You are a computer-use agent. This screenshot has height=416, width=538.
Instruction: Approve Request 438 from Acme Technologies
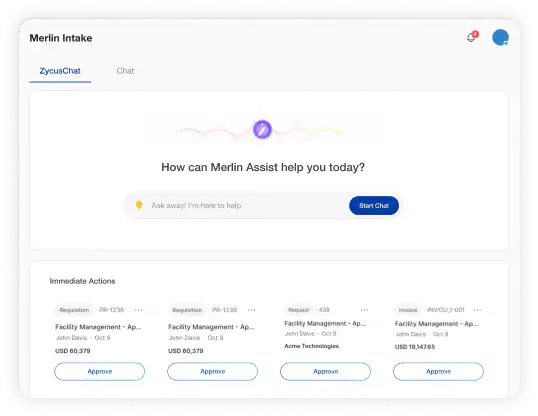(325, 371)
